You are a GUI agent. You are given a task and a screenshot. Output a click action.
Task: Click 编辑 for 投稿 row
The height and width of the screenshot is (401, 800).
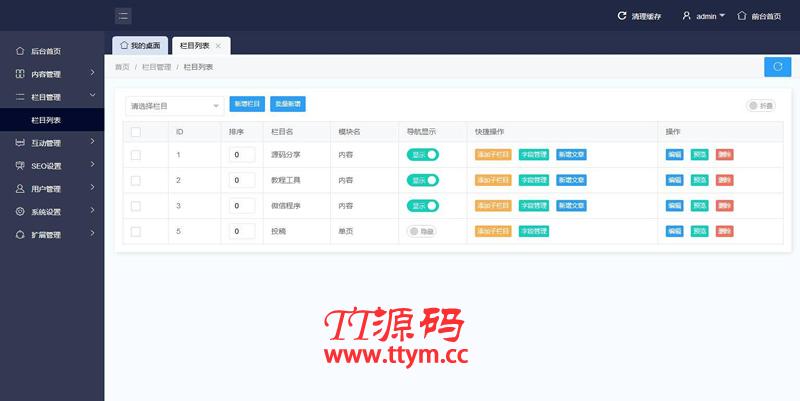tap(674, 231)
